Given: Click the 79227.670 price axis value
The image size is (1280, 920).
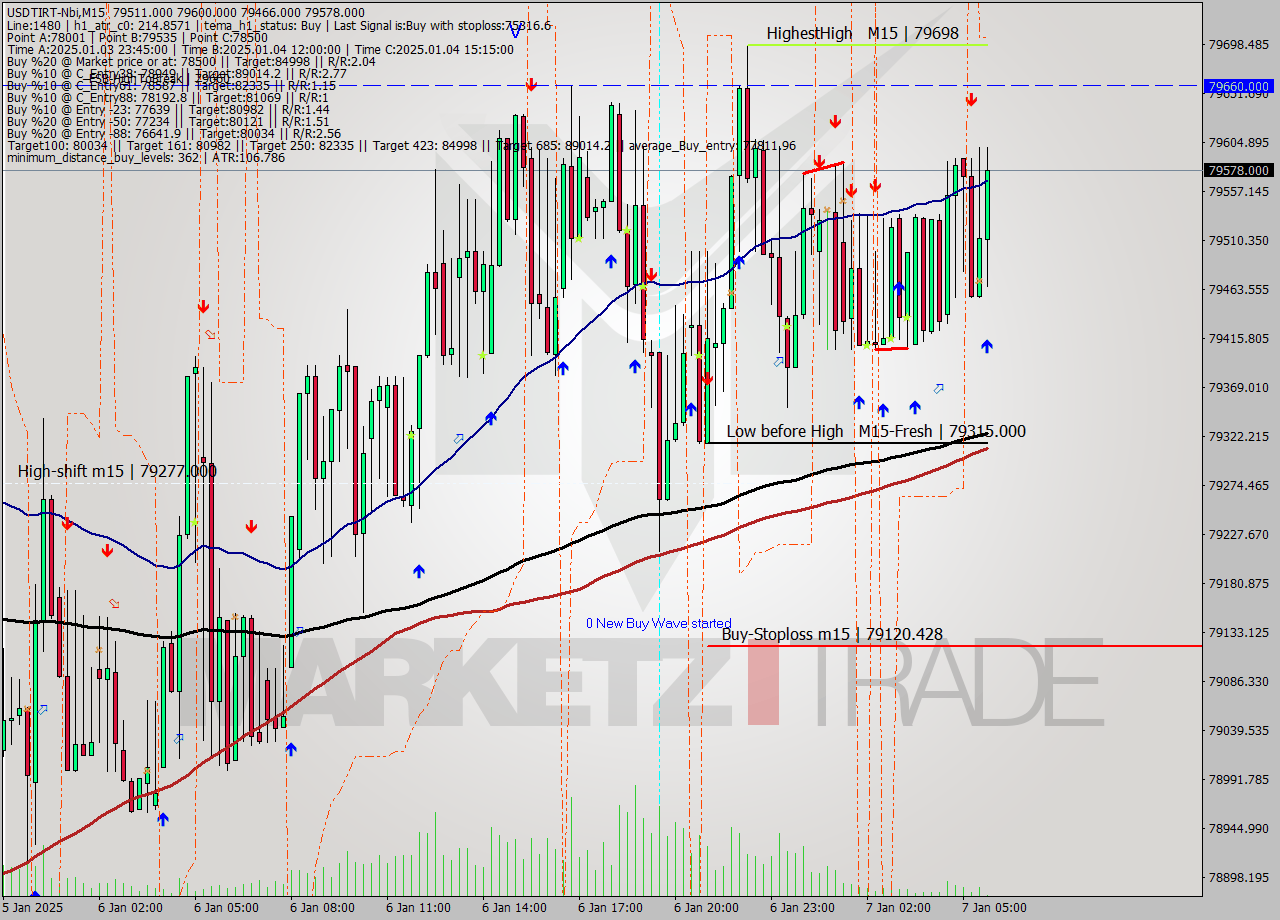Looking at the screenshot, I should pos(1240,534).
